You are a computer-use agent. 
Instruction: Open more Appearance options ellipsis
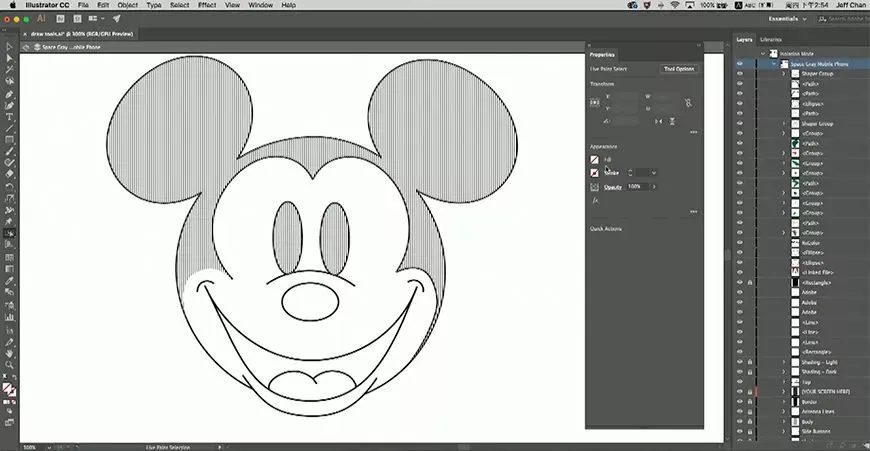(x=694, y=211)
